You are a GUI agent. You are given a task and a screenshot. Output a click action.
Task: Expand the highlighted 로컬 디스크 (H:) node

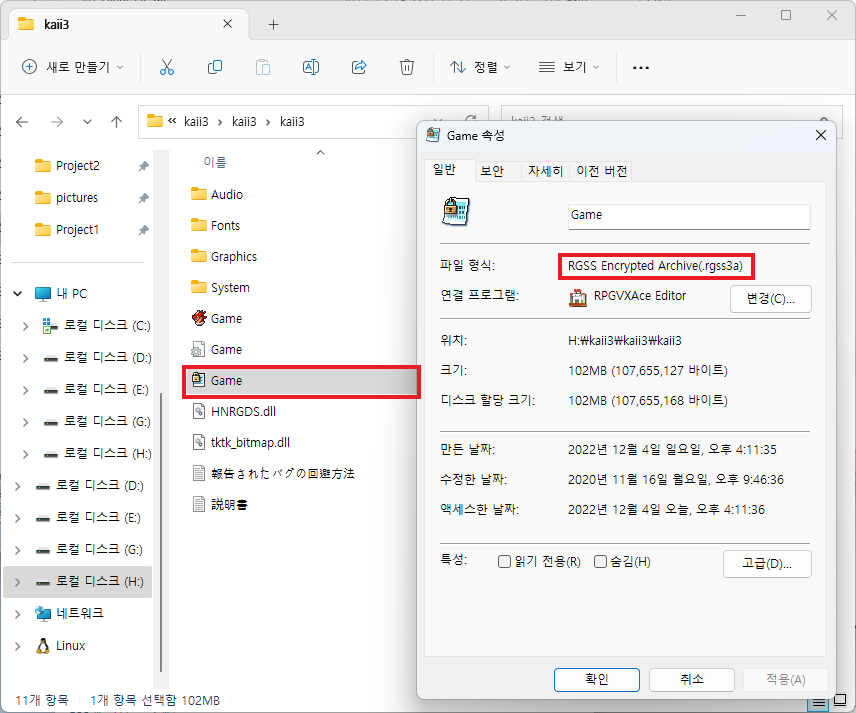17,582
